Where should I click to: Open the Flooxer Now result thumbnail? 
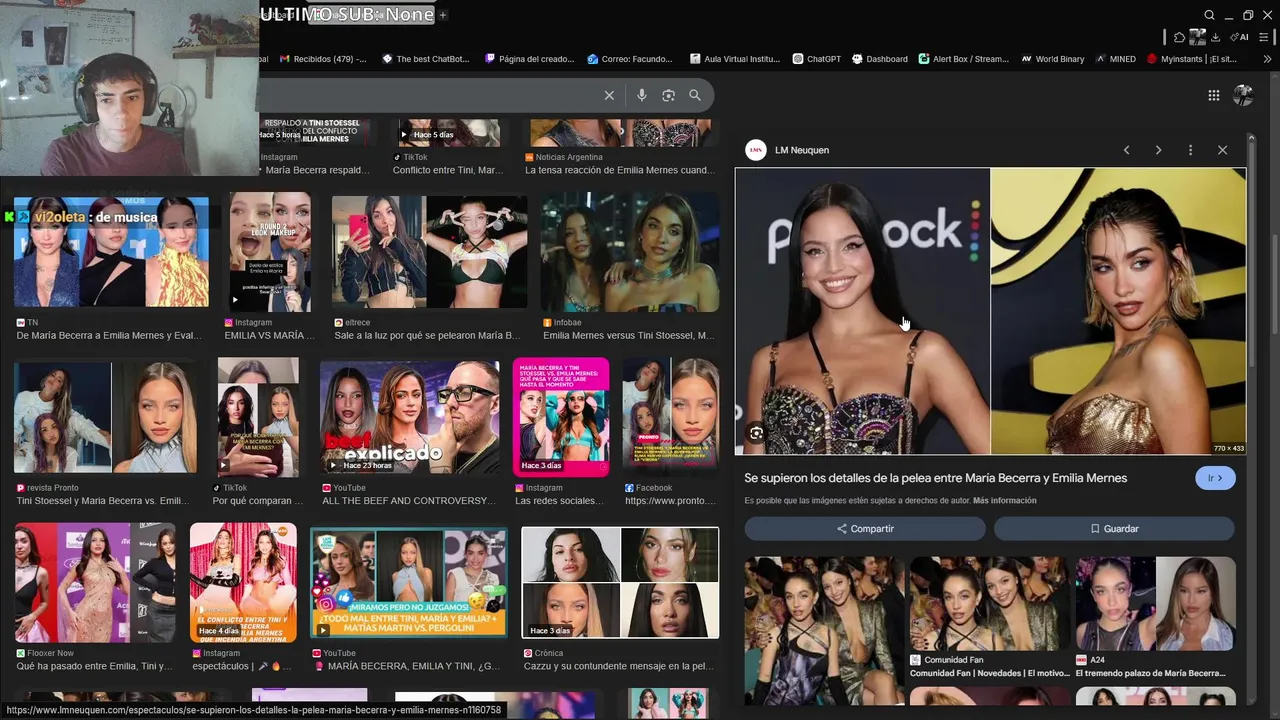pyautogui.click(x=95, y=582)
